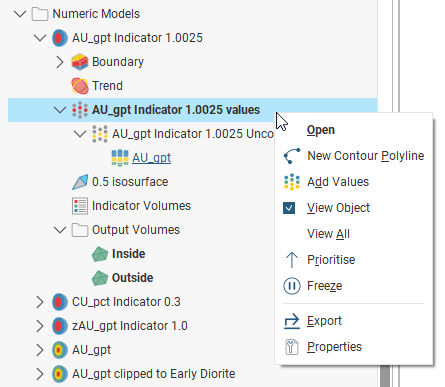This screenshot has height=387, width=445.
Task: Click the Trend ellipse icon
Action: point(80,86)
